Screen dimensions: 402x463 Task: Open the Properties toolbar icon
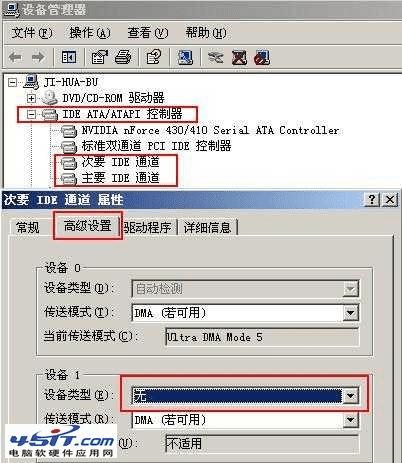click(x=100, y=57)
